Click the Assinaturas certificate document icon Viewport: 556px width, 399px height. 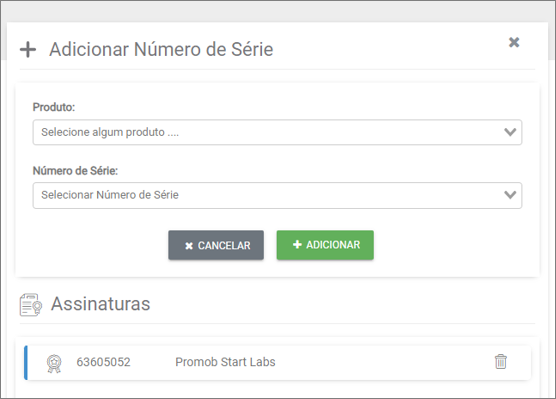click(x=31, y=305)
